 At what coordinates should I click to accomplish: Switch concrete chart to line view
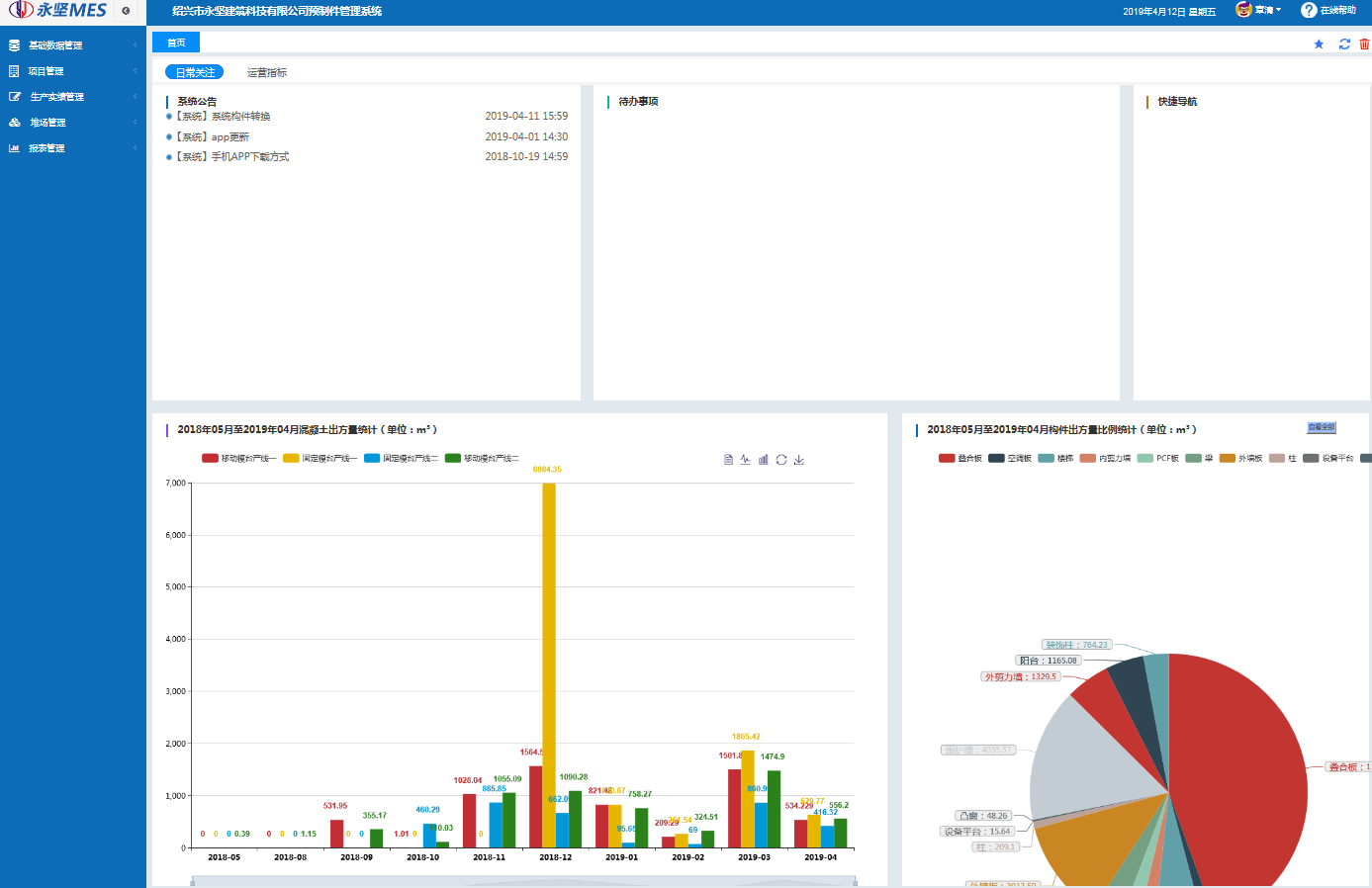(745, 460)
